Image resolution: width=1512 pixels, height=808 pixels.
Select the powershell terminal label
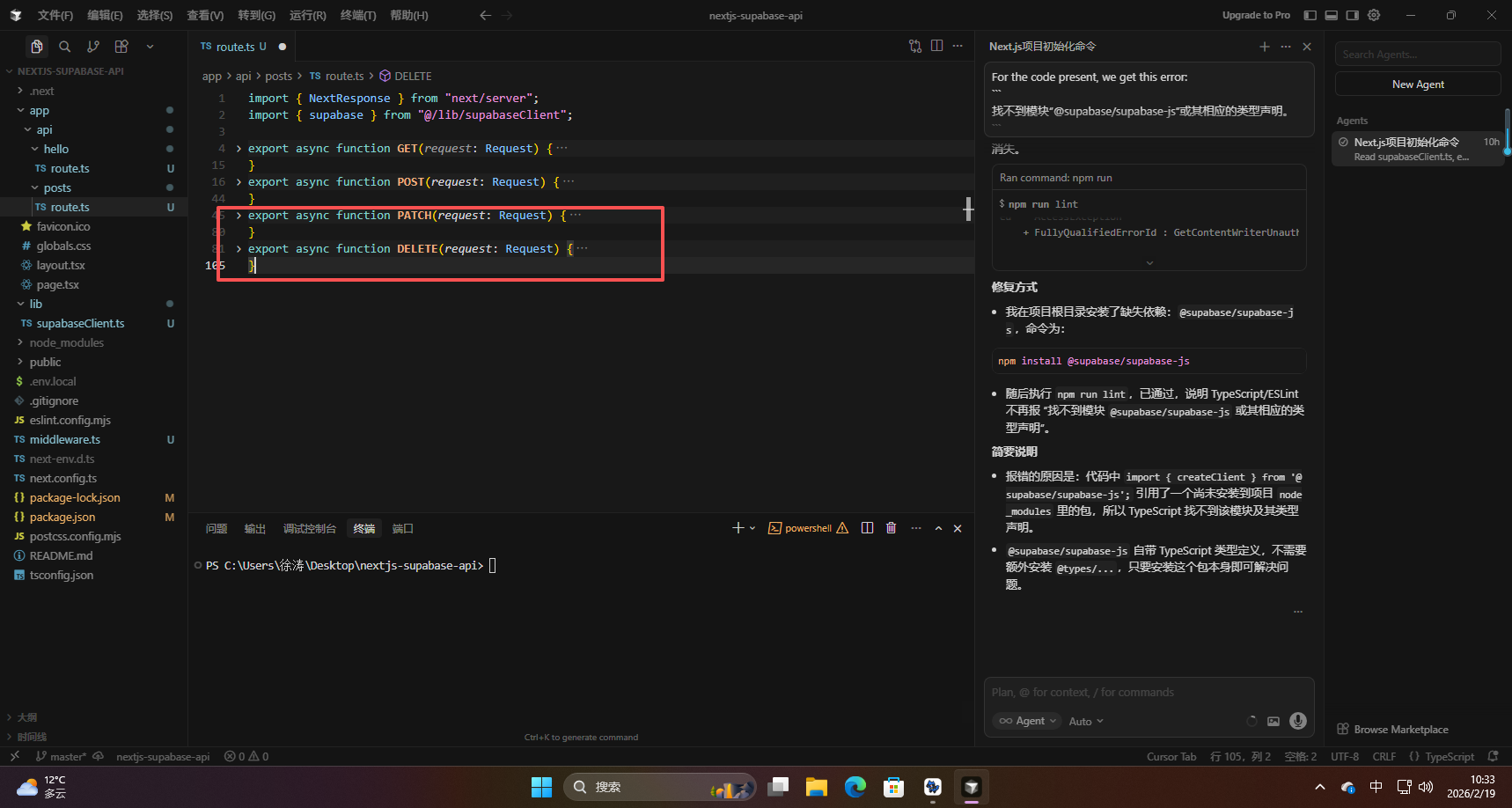tap(808, 528)
